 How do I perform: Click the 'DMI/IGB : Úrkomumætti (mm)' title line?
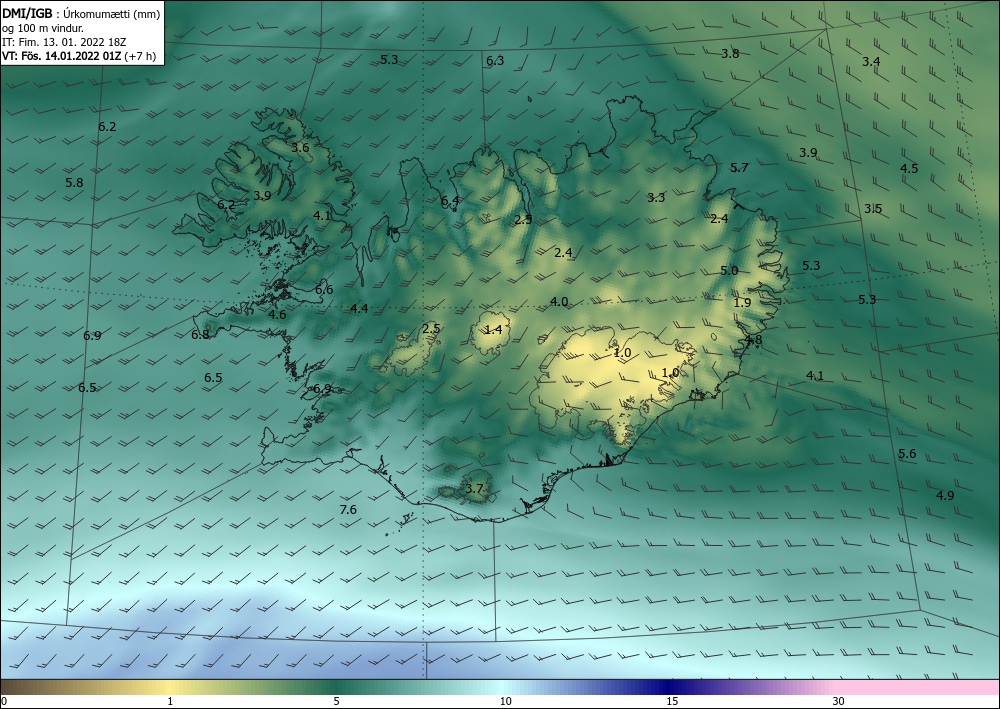coord(81,14)
